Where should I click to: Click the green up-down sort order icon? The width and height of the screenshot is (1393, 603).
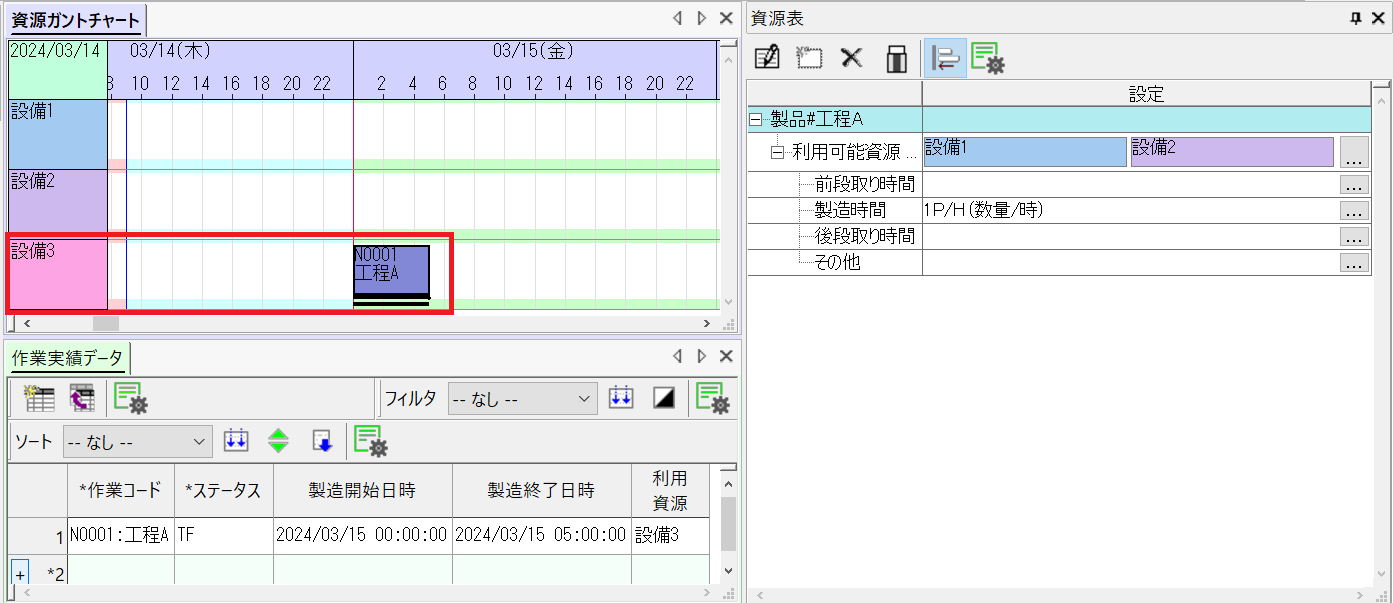click(x=278, y=441)
